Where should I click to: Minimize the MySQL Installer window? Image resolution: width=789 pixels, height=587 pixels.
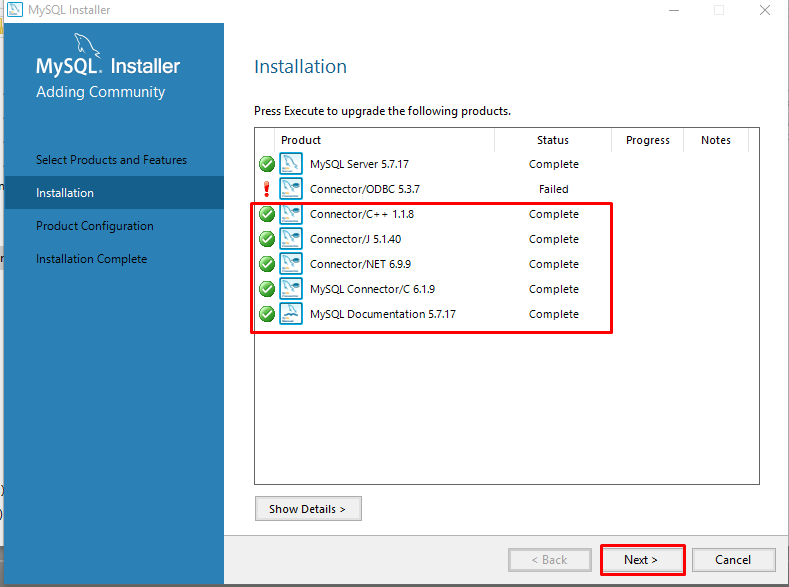[x=674, y=10]
